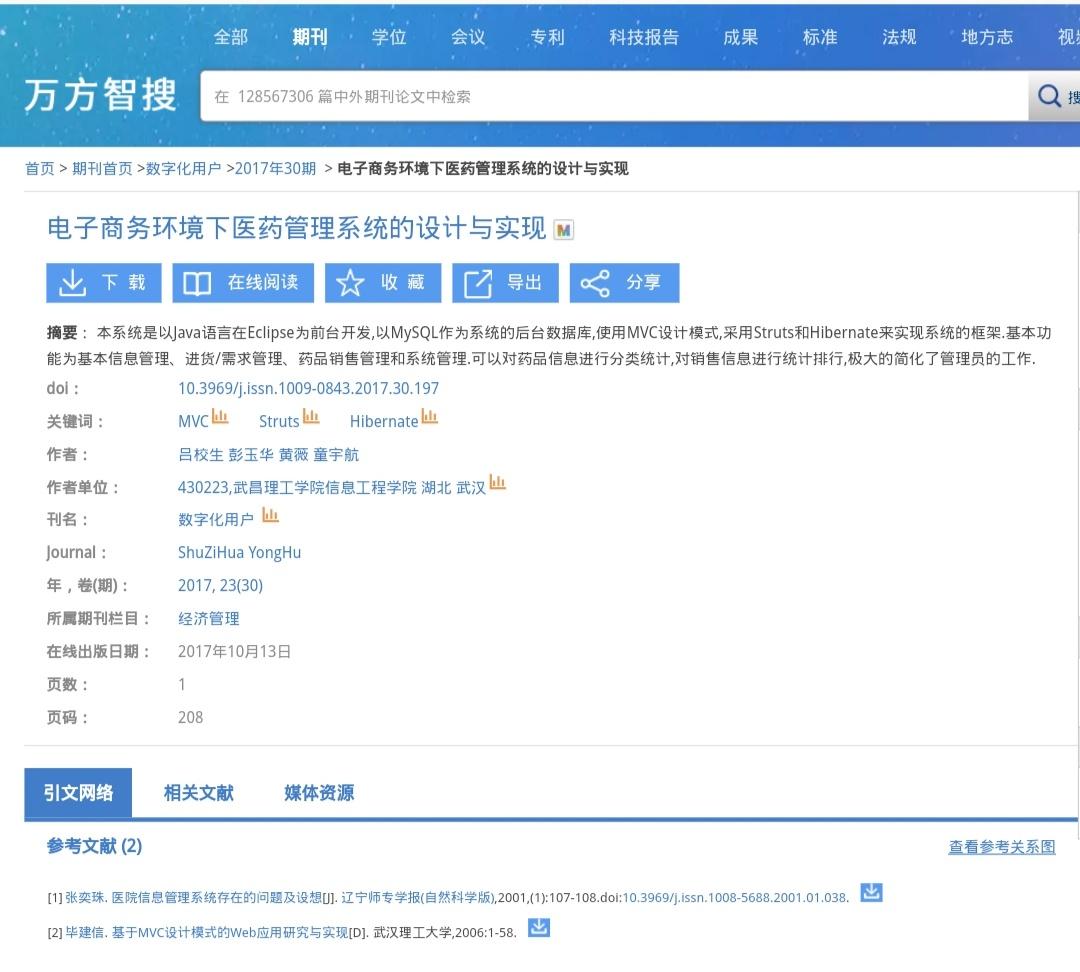
Task: Choose 学位 in the top navigation
Action: coord(389,37)
